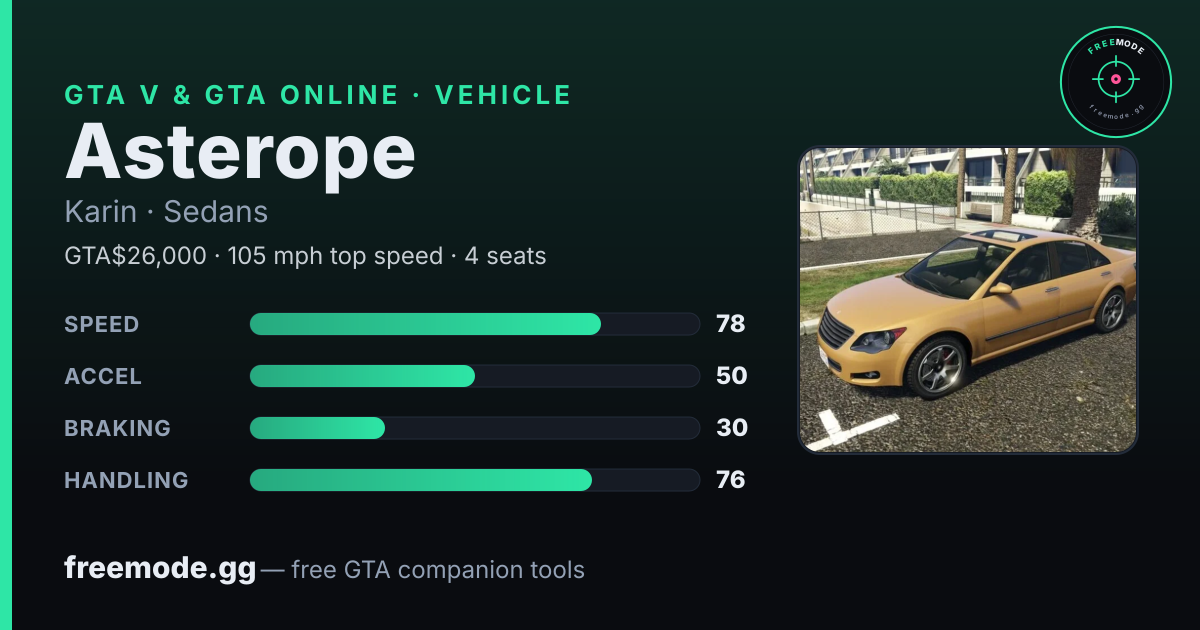Click the ACCEL label
This screenshot has width=1200, height=630.
[103, 376]
